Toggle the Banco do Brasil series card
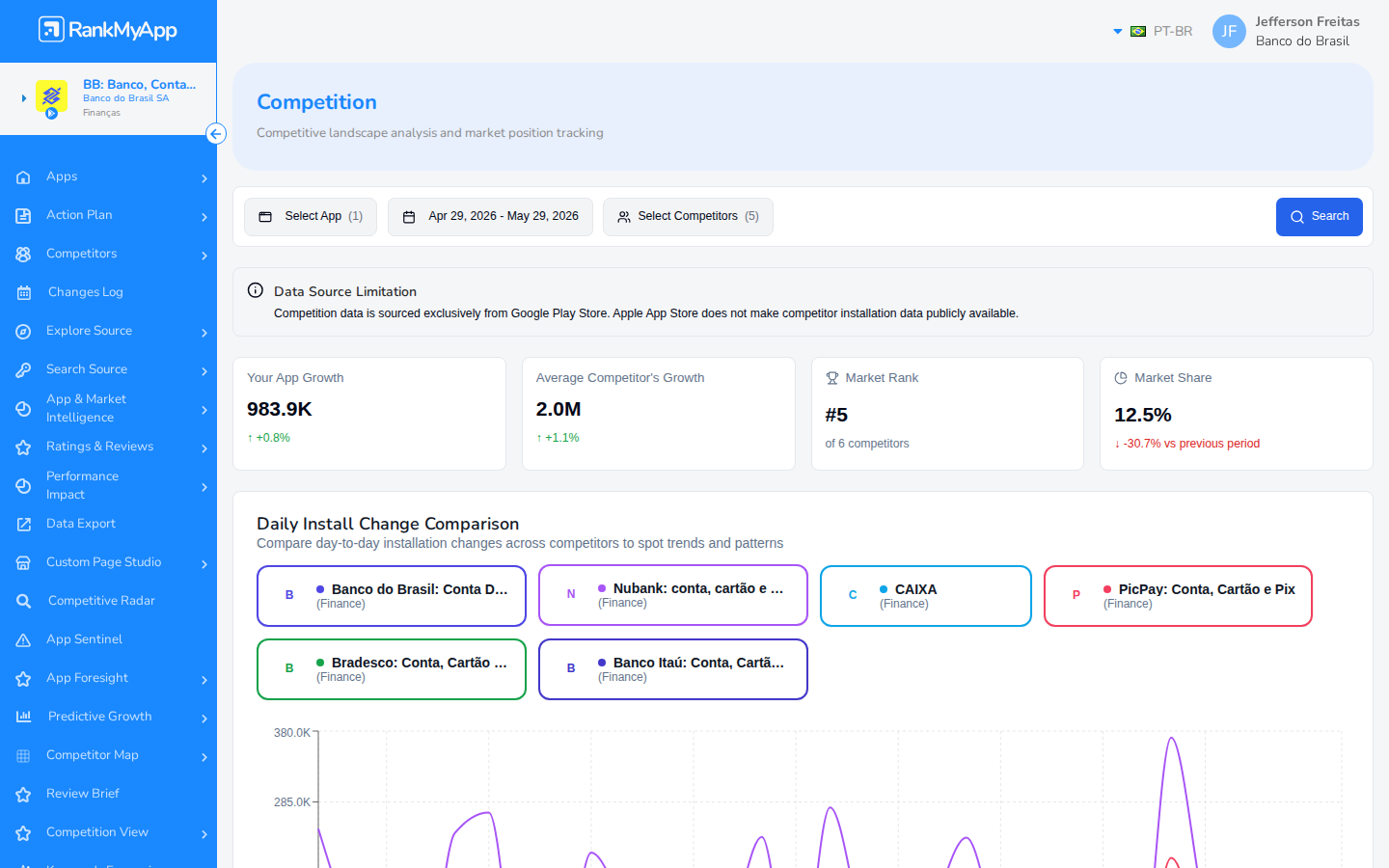The height and width of the screenshot is (868, 1389). (x=392, y=596)
